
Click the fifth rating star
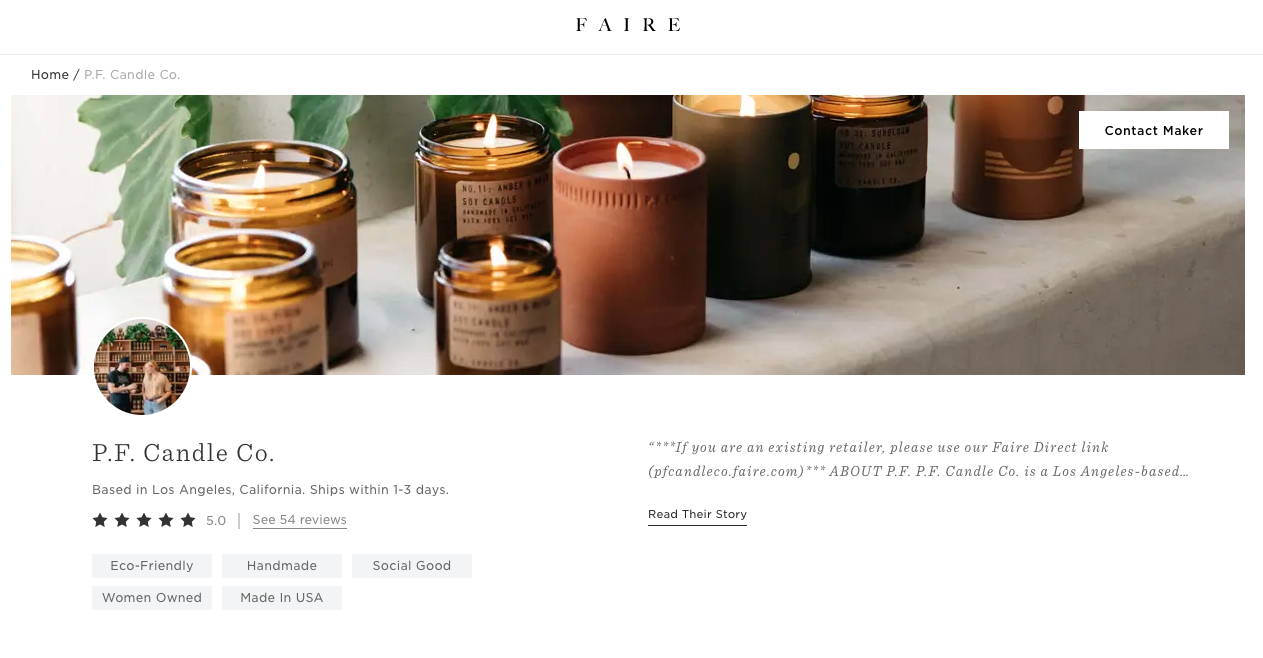coord(188,520)
